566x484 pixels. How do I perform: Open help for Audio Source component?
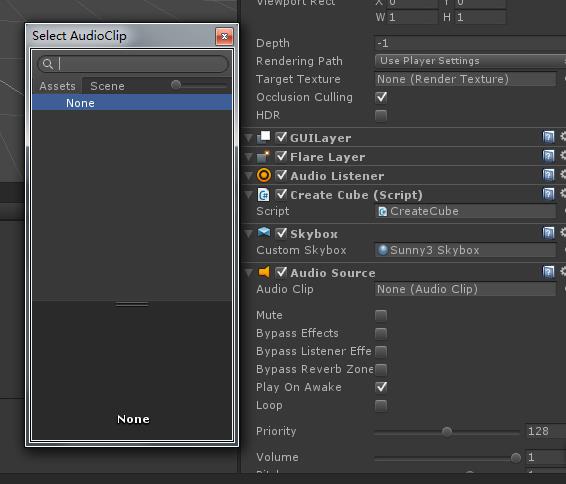548,272
